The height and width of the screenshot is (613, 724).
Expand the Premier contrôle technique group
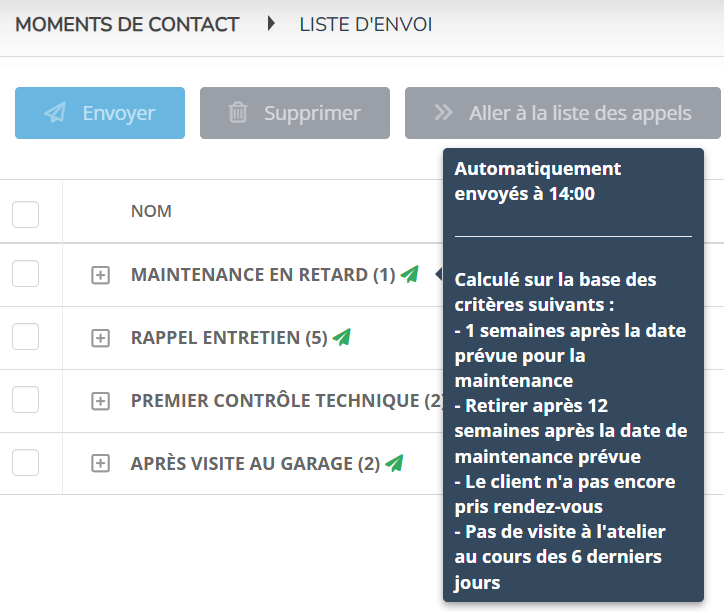100,401
